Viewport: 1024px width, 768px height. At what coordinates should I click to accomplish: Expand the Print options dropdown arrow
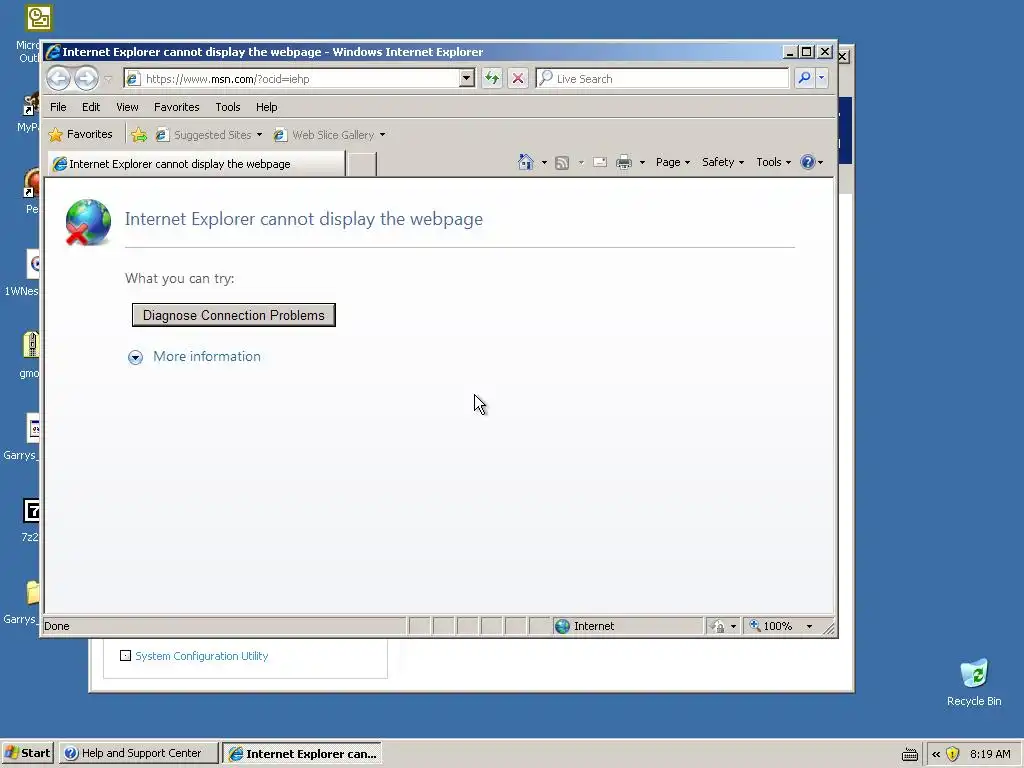[642, 163]
